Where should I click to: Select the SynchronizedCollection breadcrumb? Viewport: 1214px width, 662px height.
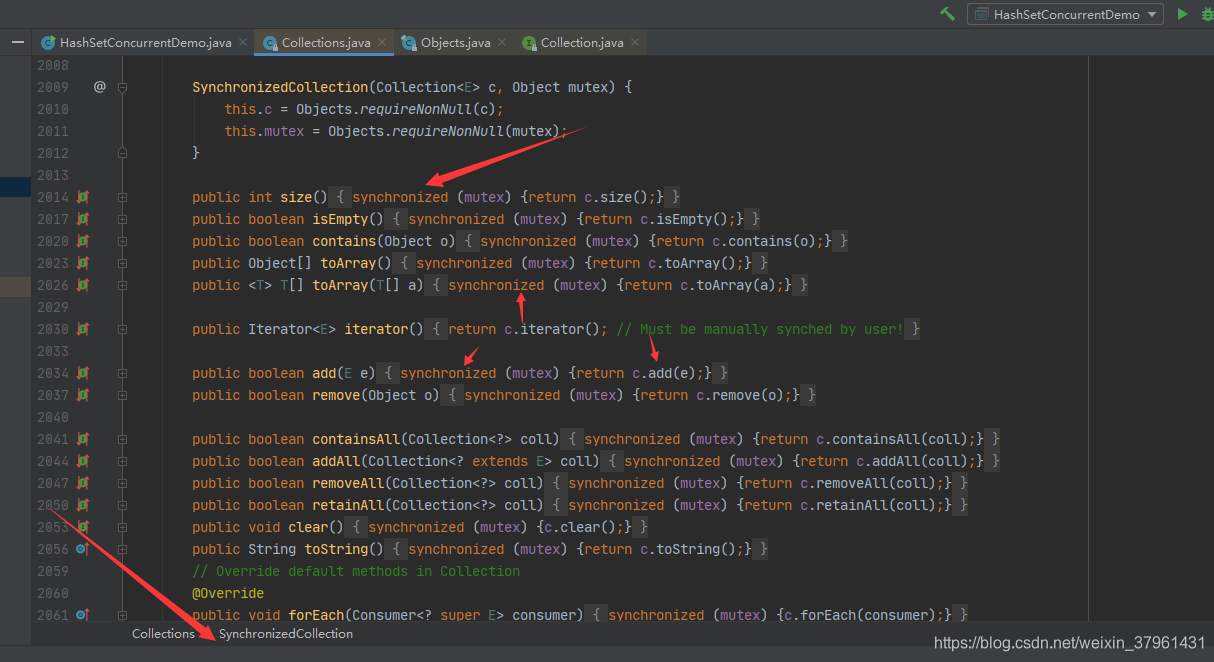pyautogui.click(x=286, y=633)
